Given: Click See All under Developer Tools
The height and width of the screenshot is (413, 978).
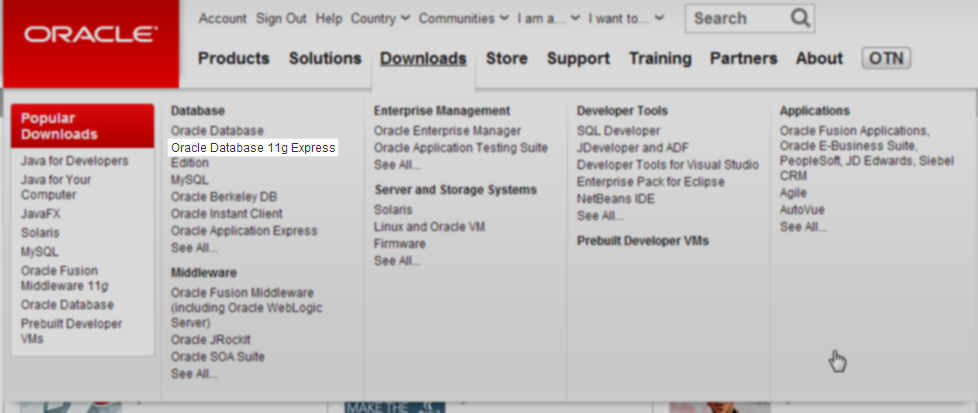Looking at the screenshot, I should pos(600,216).
